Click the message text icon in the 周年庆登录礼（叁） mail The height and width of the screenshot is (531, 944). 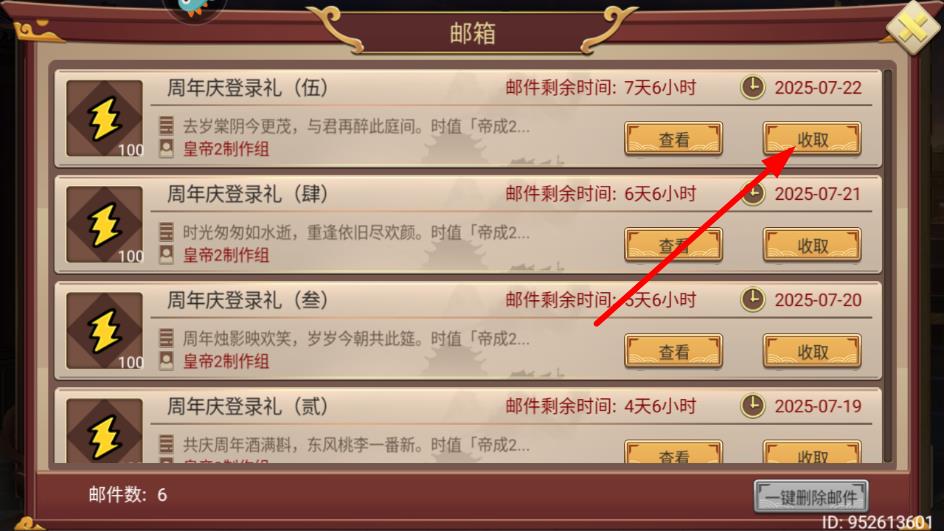coord(166,338)
